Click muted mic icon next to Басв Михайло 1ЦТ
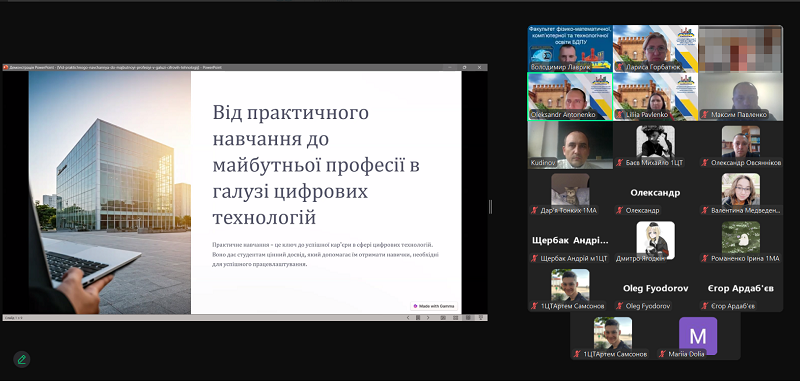Screen dimensions: 800x381 [x=620, y=163]
